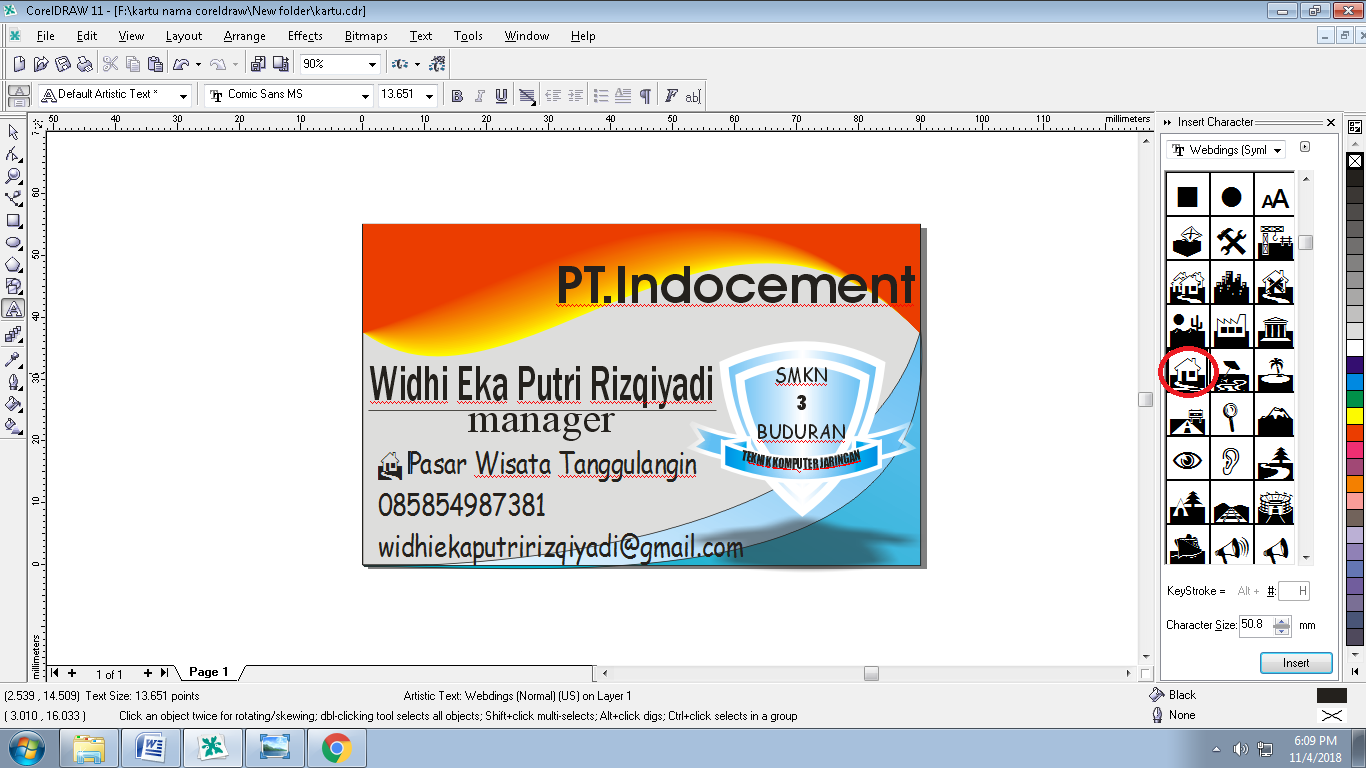The width and height of the screenshot is (1366, 768).
Task: Open the Arrange menu
Action: (x=245, y=35)
